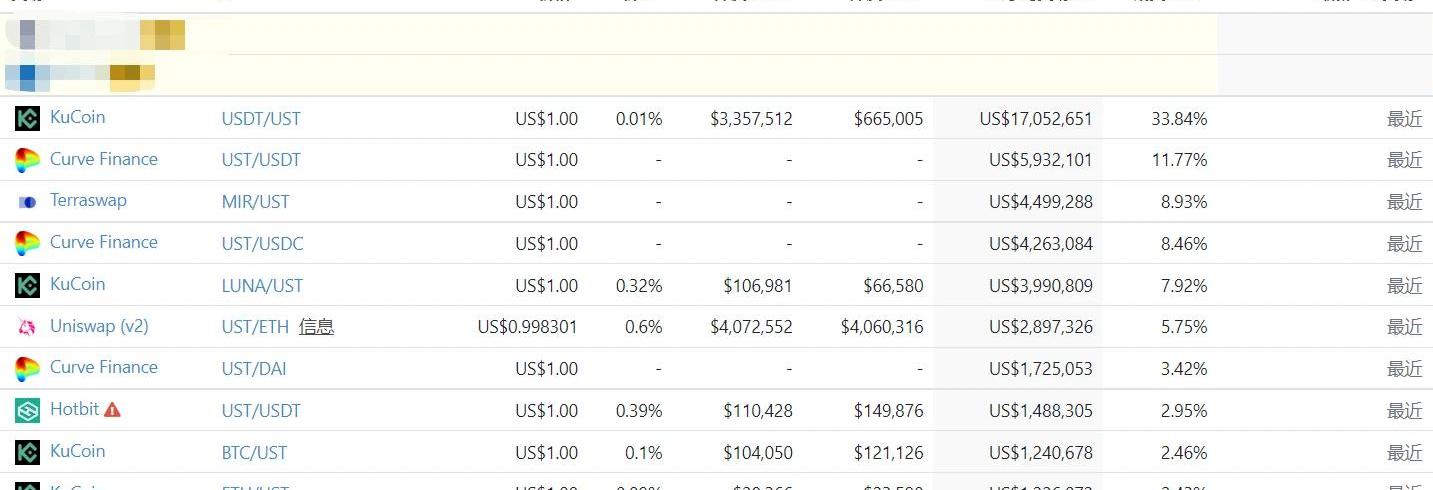1433x490 pixels.
Task: Open the BTC/UST trading pair
Action: coord(254,453)
